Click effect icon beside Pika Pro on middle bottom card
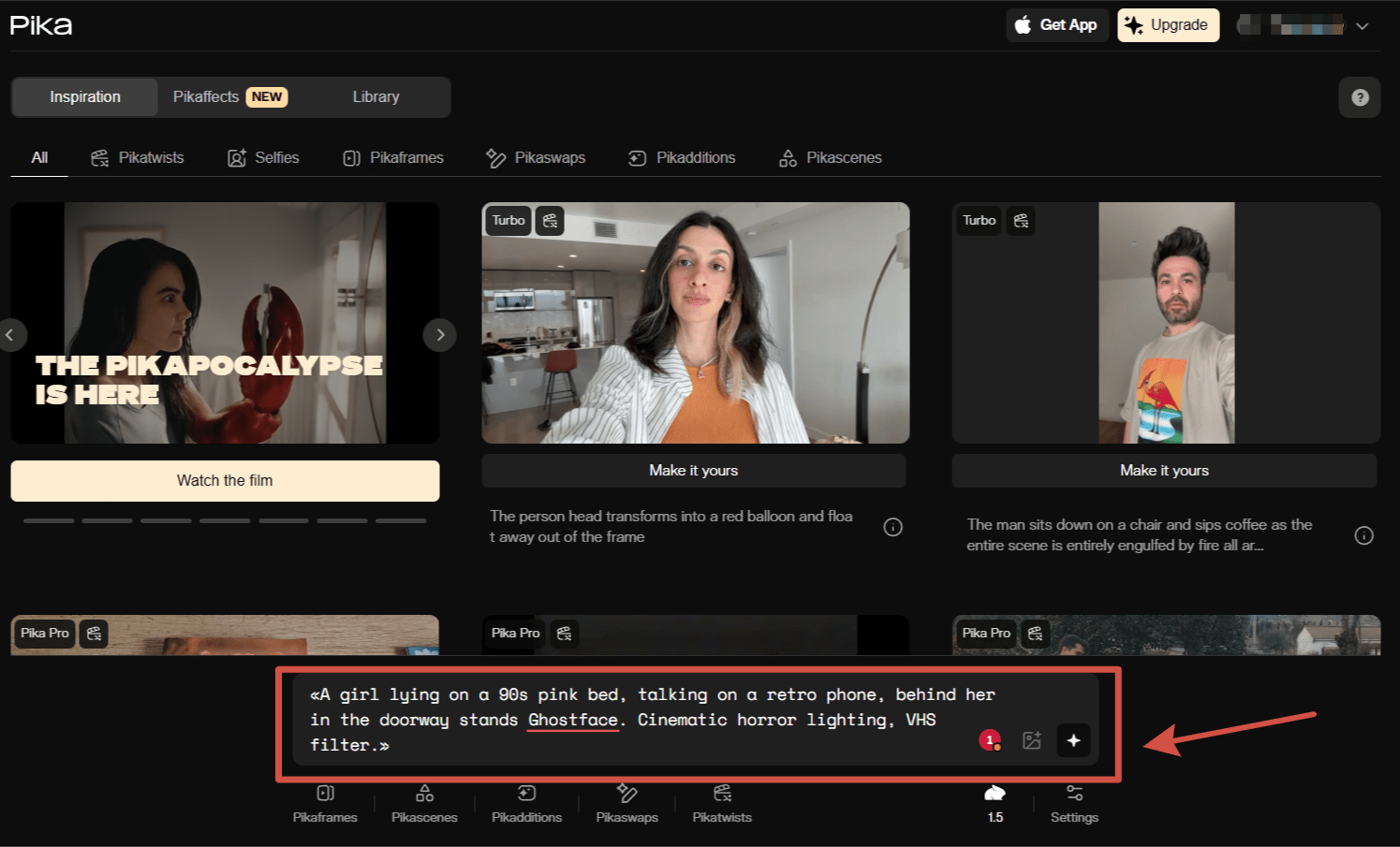Viewport: 1400px width, 847px height. coord(564,634)
